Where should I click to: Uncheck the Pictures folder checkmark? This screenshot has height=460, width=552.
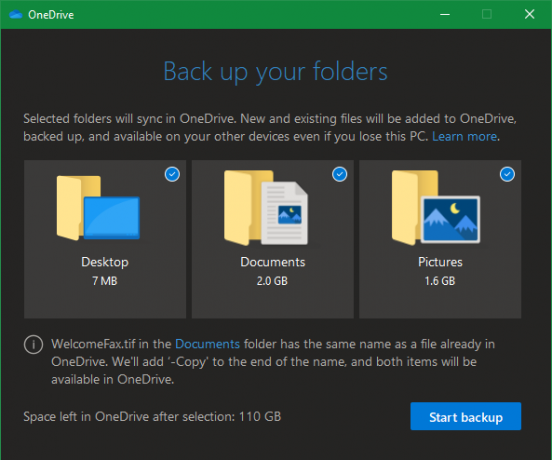pos(507,174)
